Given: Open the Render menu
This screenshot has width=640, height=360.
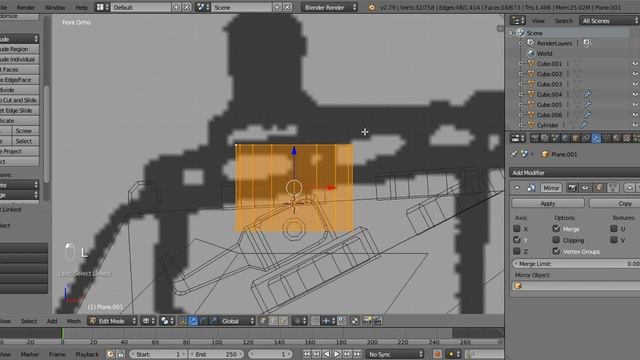Looking at the screenshot, I should [26, 7].
